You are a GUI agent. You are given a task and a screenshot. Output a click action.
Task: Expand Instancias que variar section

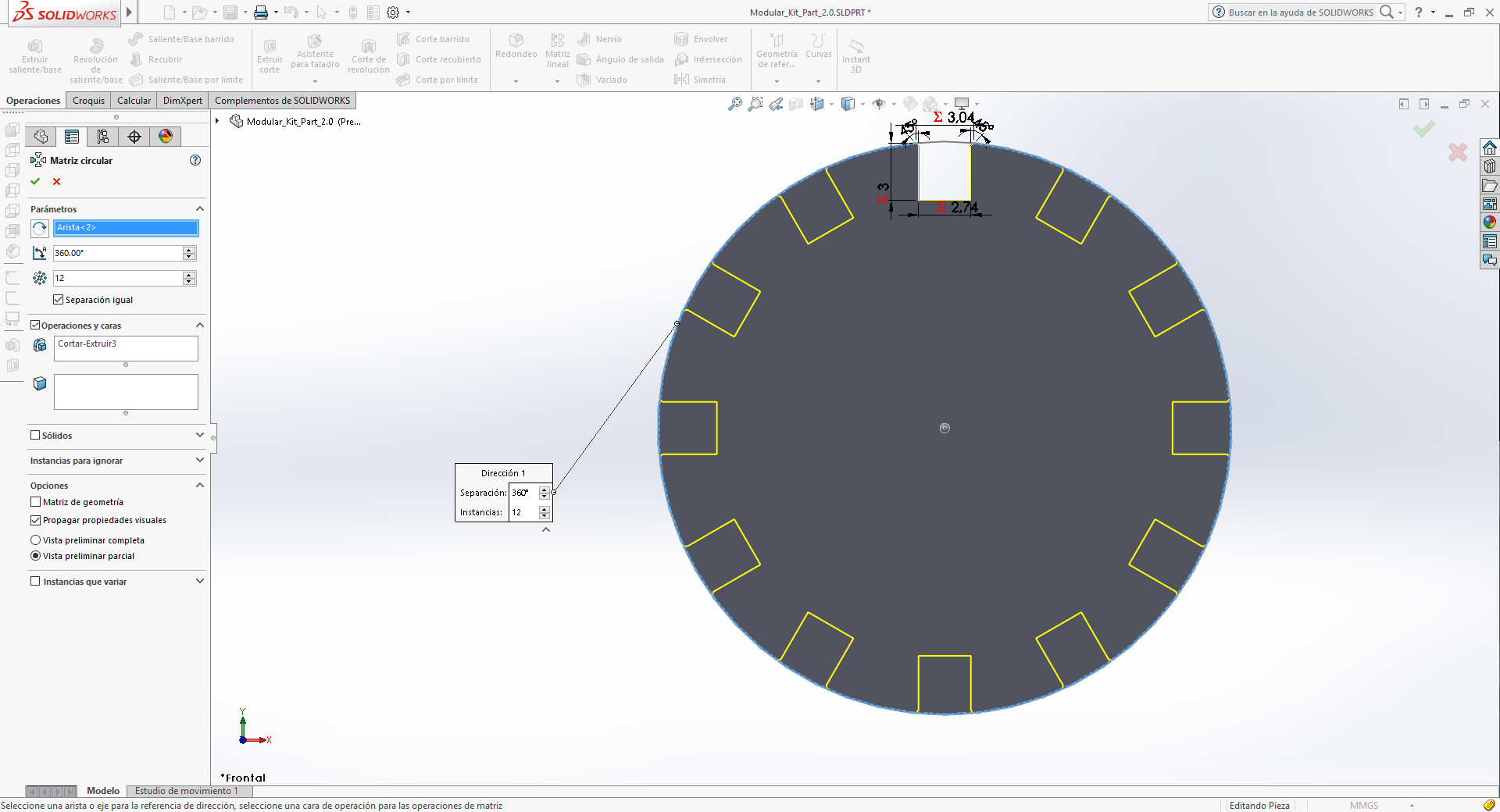(200, 581)
